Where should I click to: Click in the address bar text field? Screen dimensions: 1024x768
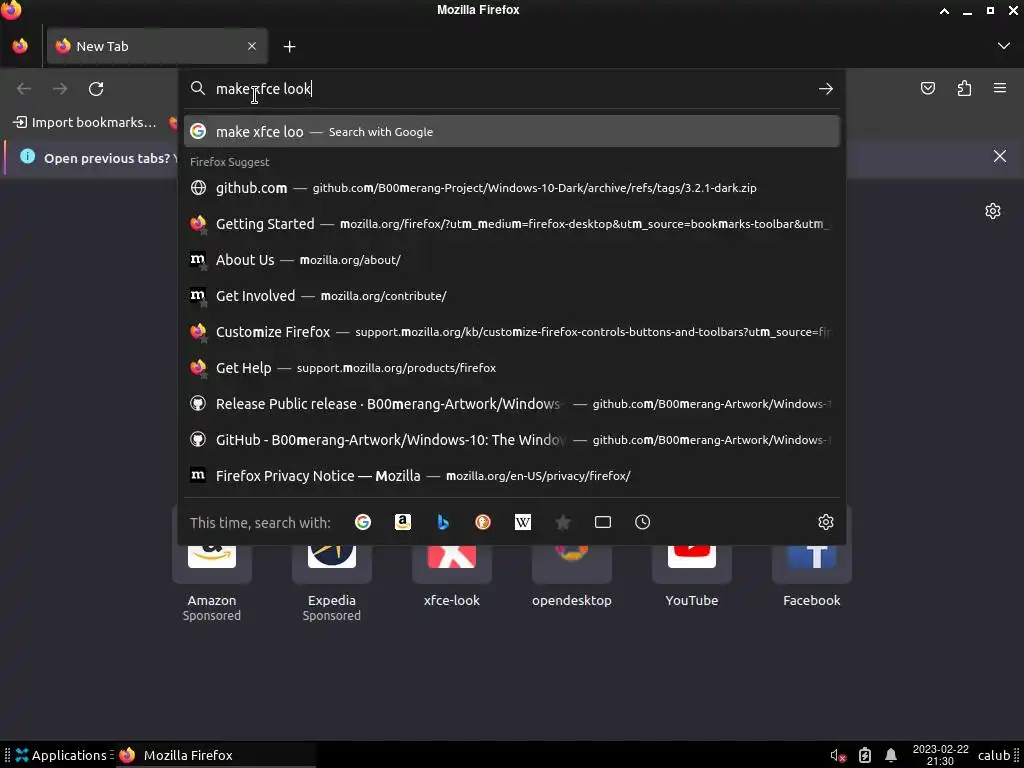point(513,89)
